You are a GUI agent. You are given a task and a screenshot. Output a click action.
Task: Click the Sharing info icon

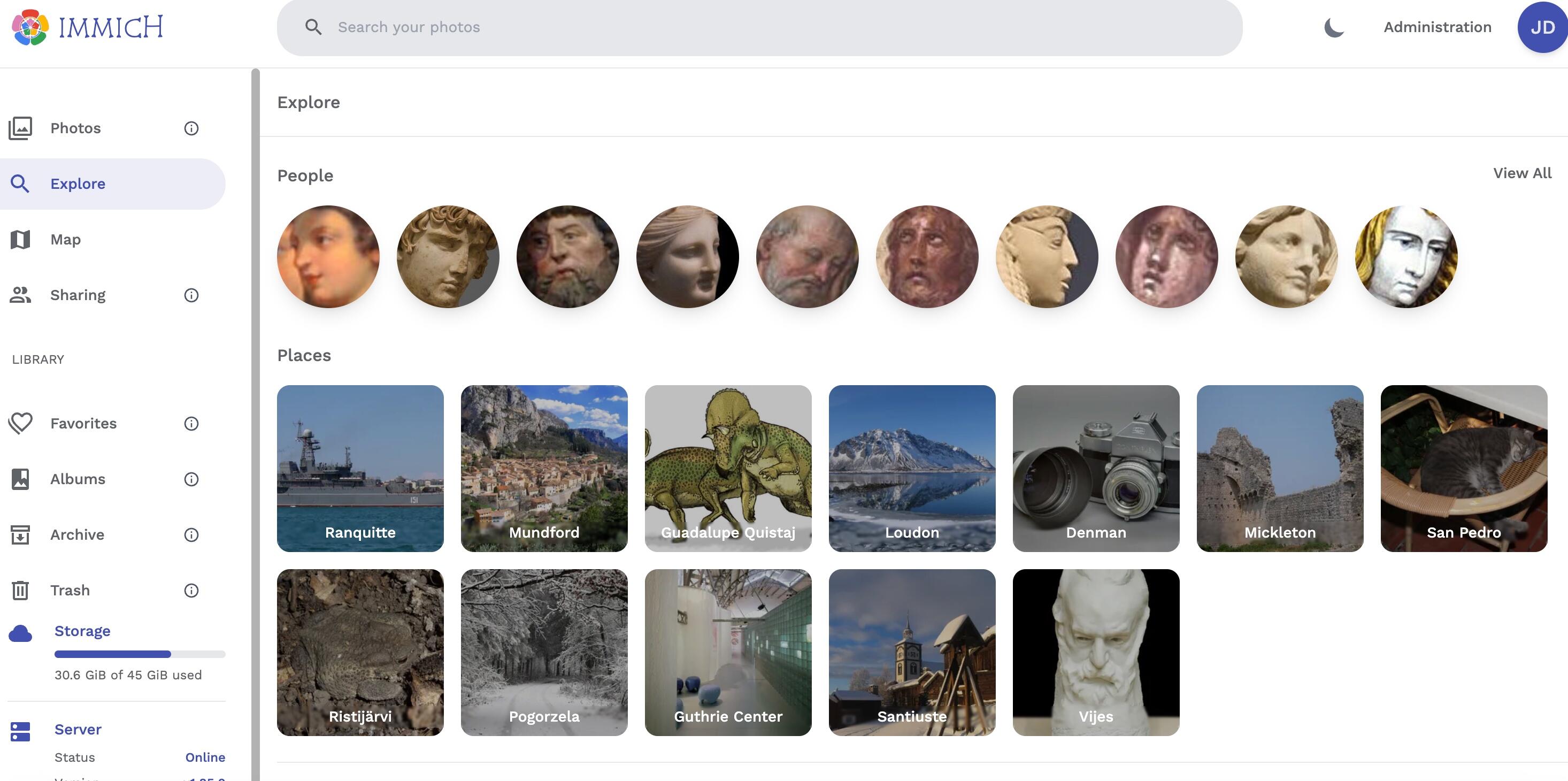click(191, 295)
